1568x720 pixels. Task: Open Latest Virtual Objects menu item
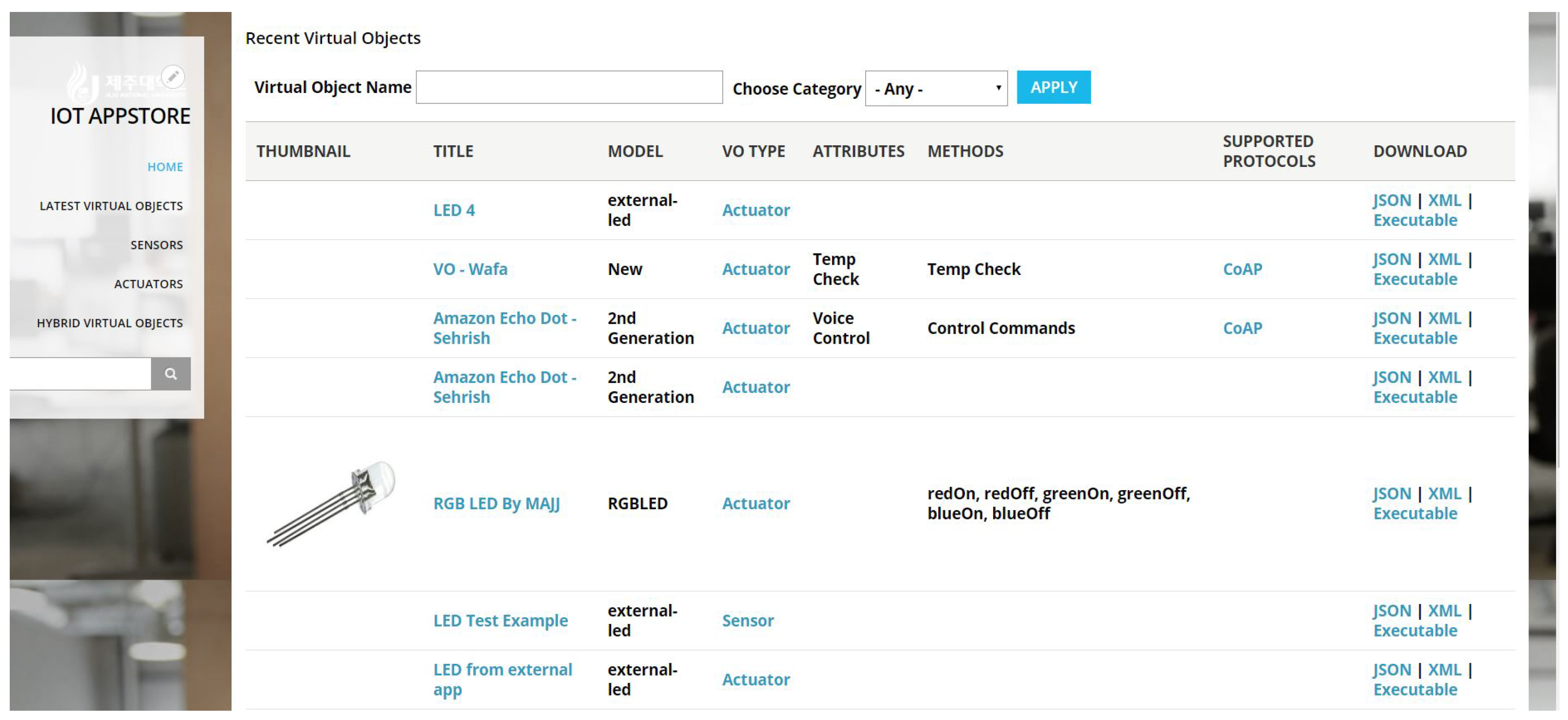(111, 206)
